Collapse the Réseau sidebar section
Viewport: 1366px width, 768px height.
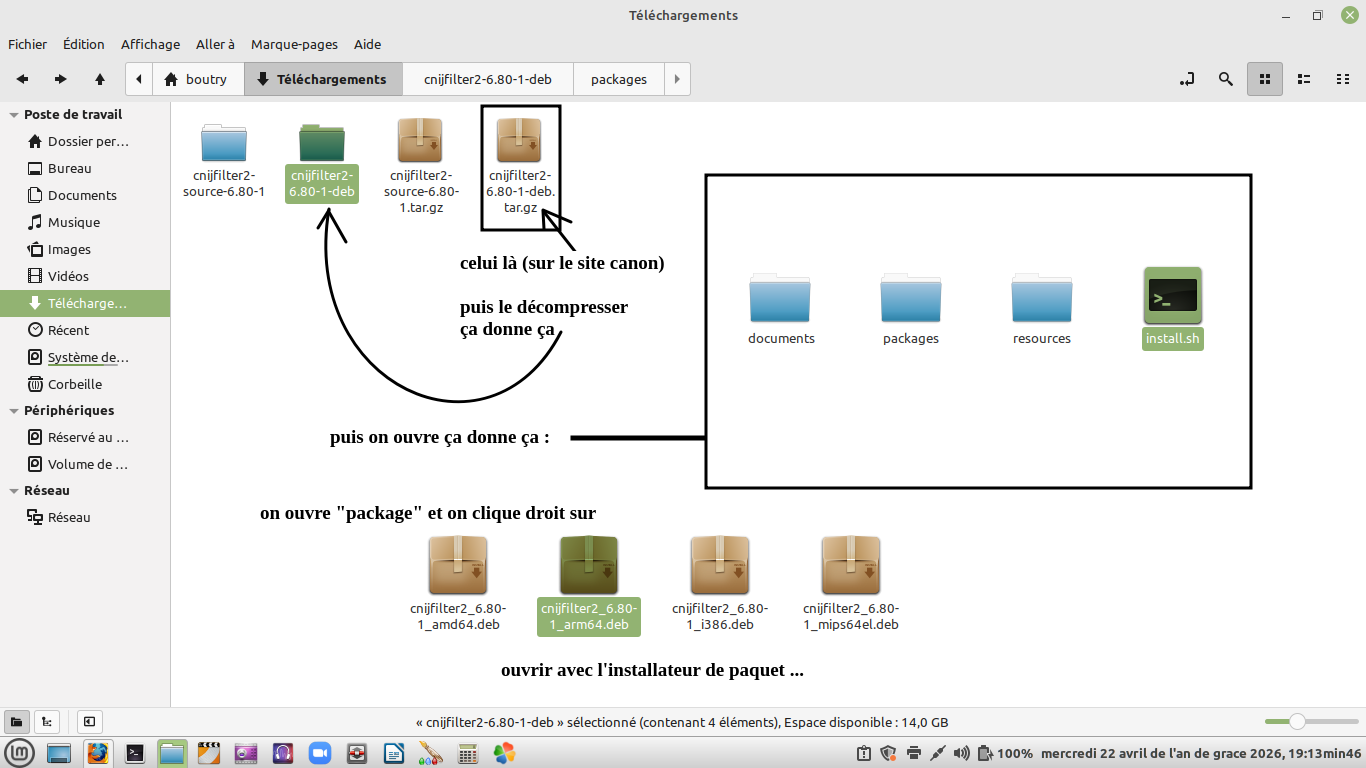tap(14, 491)
